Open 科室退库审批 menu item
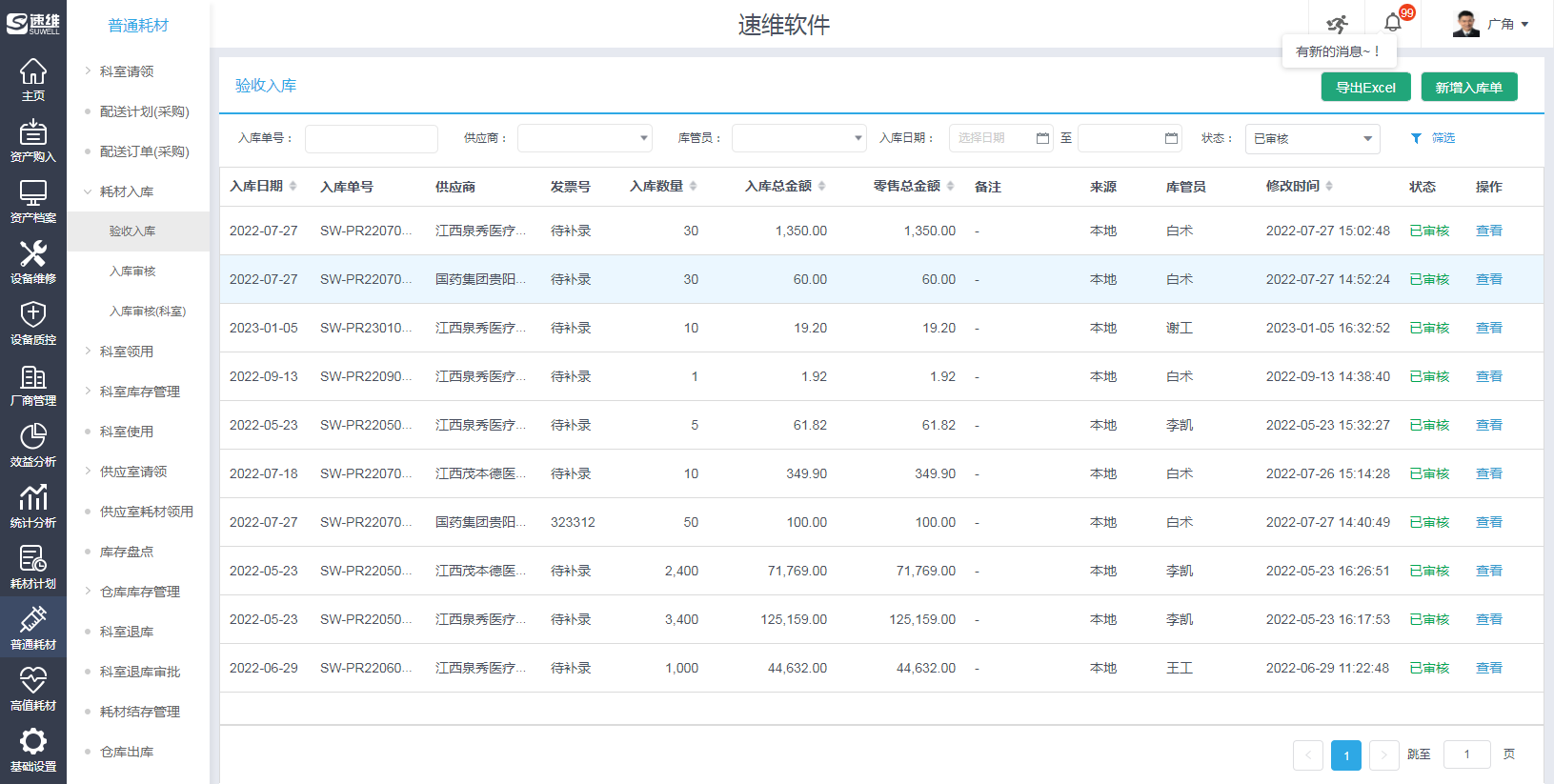 click(139, 672)
